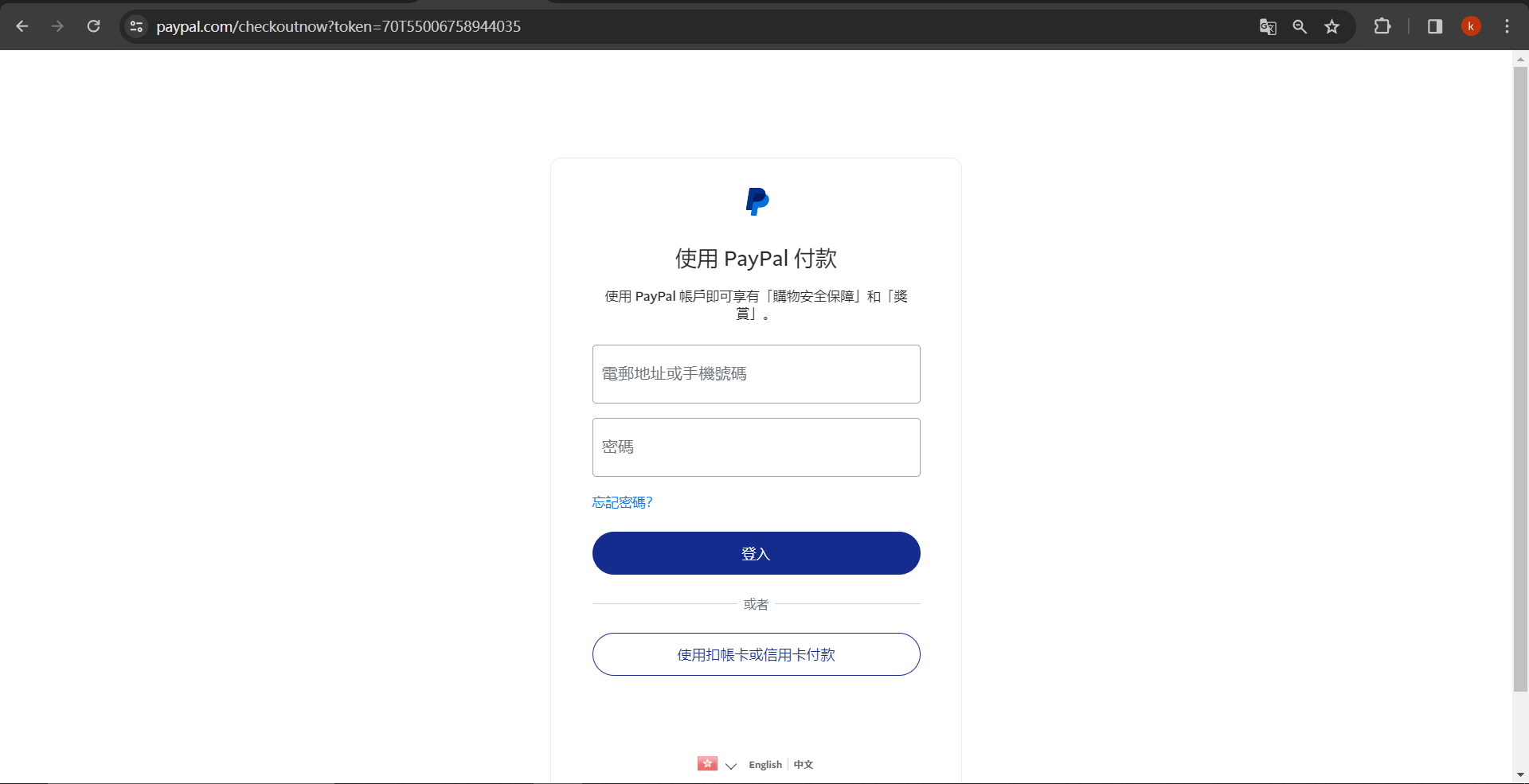Screen dimensions: 1529x784
Task: Toggle the browser side panel
Action: coord(1435,26)
